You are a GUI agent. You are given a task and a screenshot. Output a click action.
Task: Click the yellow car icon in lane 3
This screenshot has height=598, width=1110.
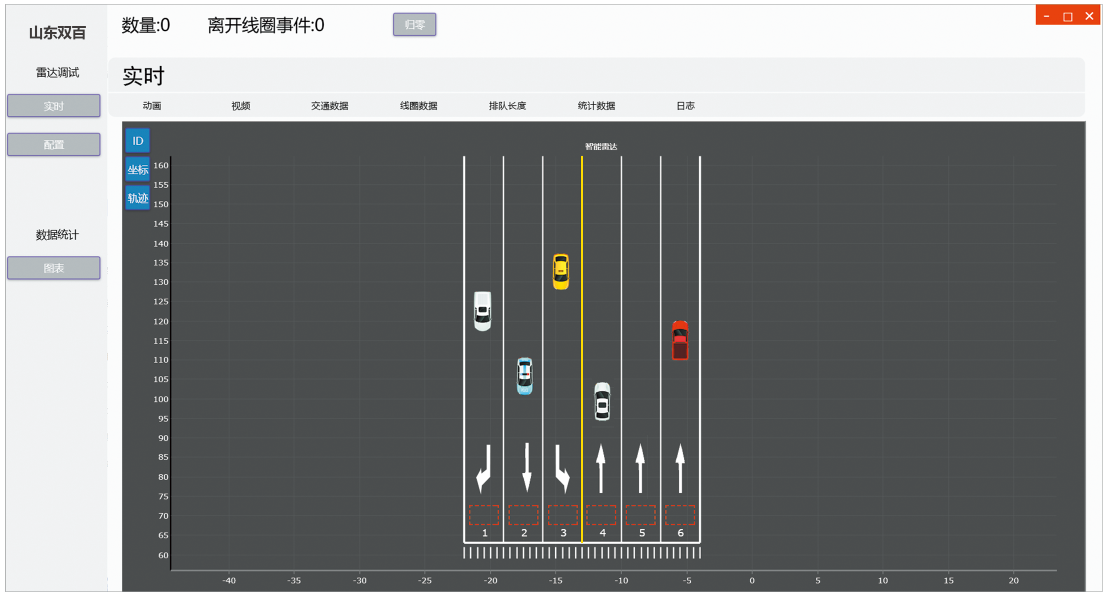click(x=561, y=272)
